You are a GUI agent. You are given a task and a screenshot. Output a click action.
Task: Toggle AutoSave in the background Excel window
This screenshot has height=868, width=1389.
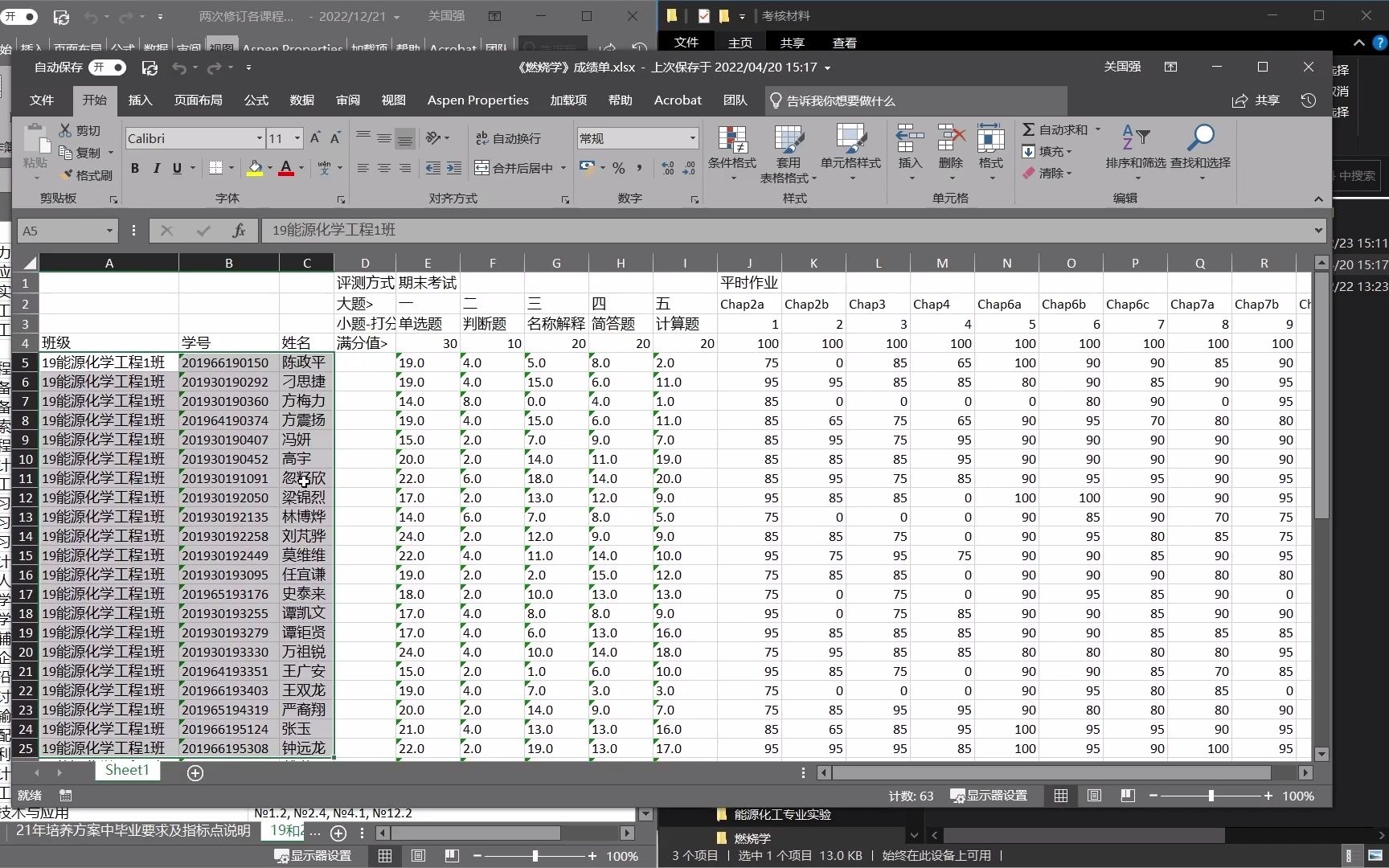tap(19, 16)
